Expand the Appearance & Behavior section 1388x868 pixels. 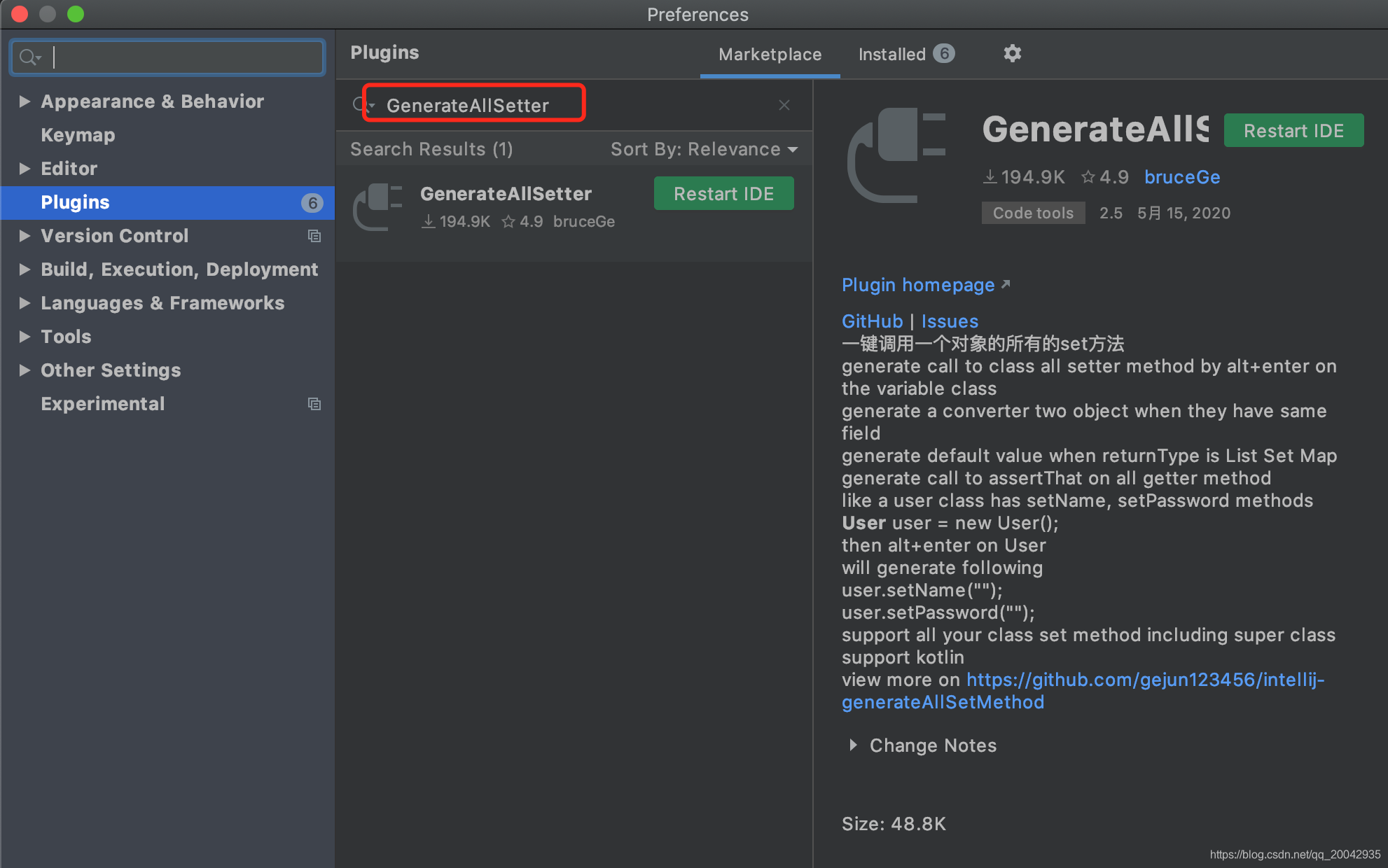[x=25, y=101]
